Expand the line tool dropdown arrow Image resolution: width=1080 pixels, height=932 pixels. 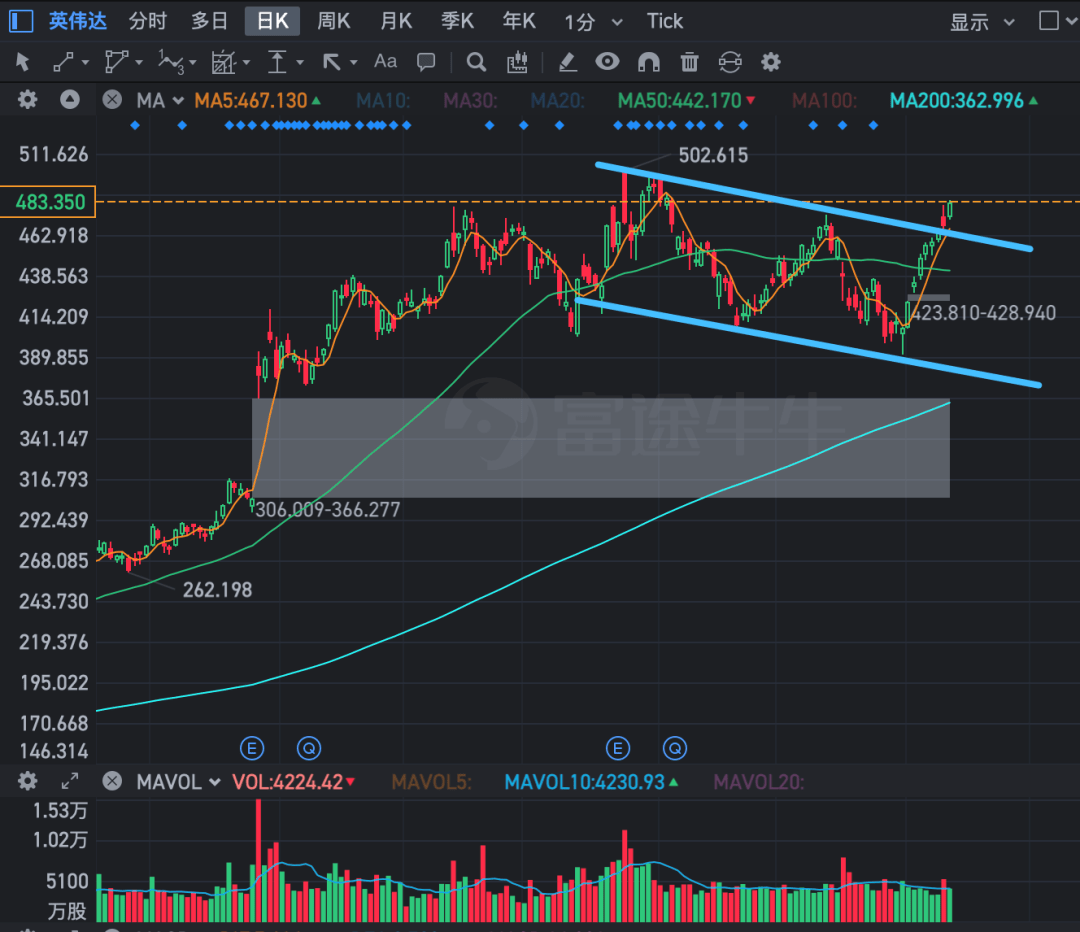click(x=85, y=63)
